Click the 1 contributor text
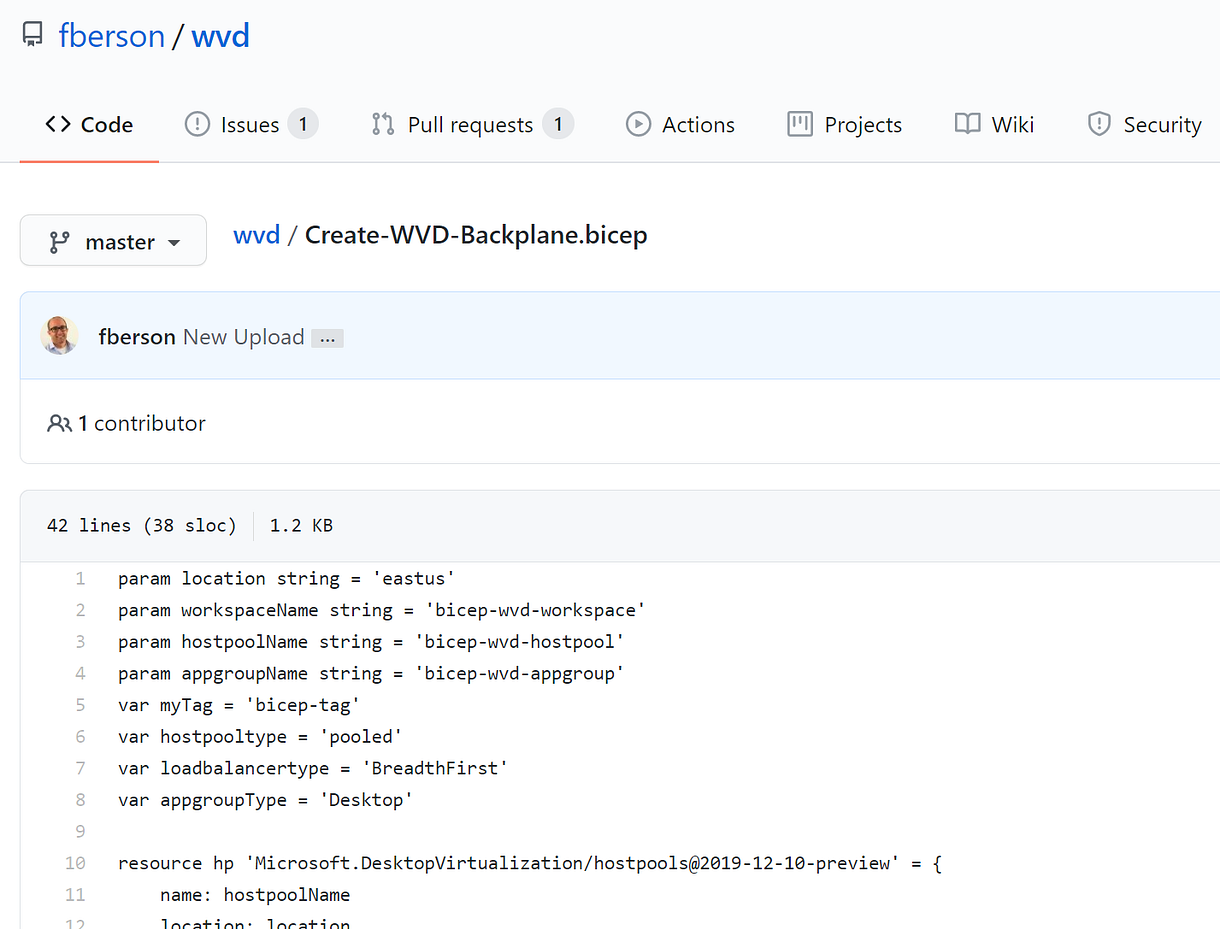The height and width of the screenshot is (929, 1220). click(x=142, y=423)
